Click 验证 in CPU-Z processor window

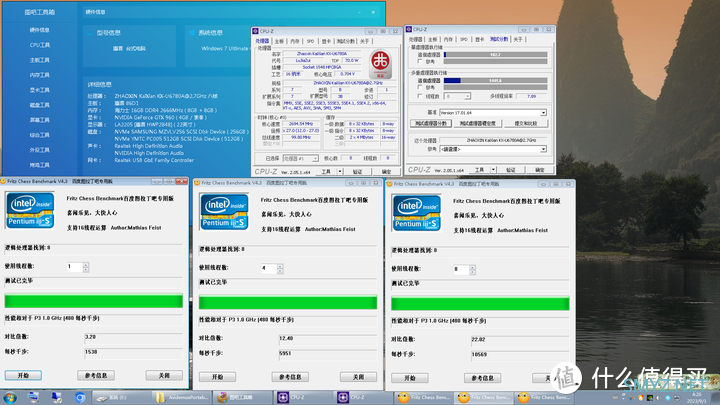click(x=357, y=172)
